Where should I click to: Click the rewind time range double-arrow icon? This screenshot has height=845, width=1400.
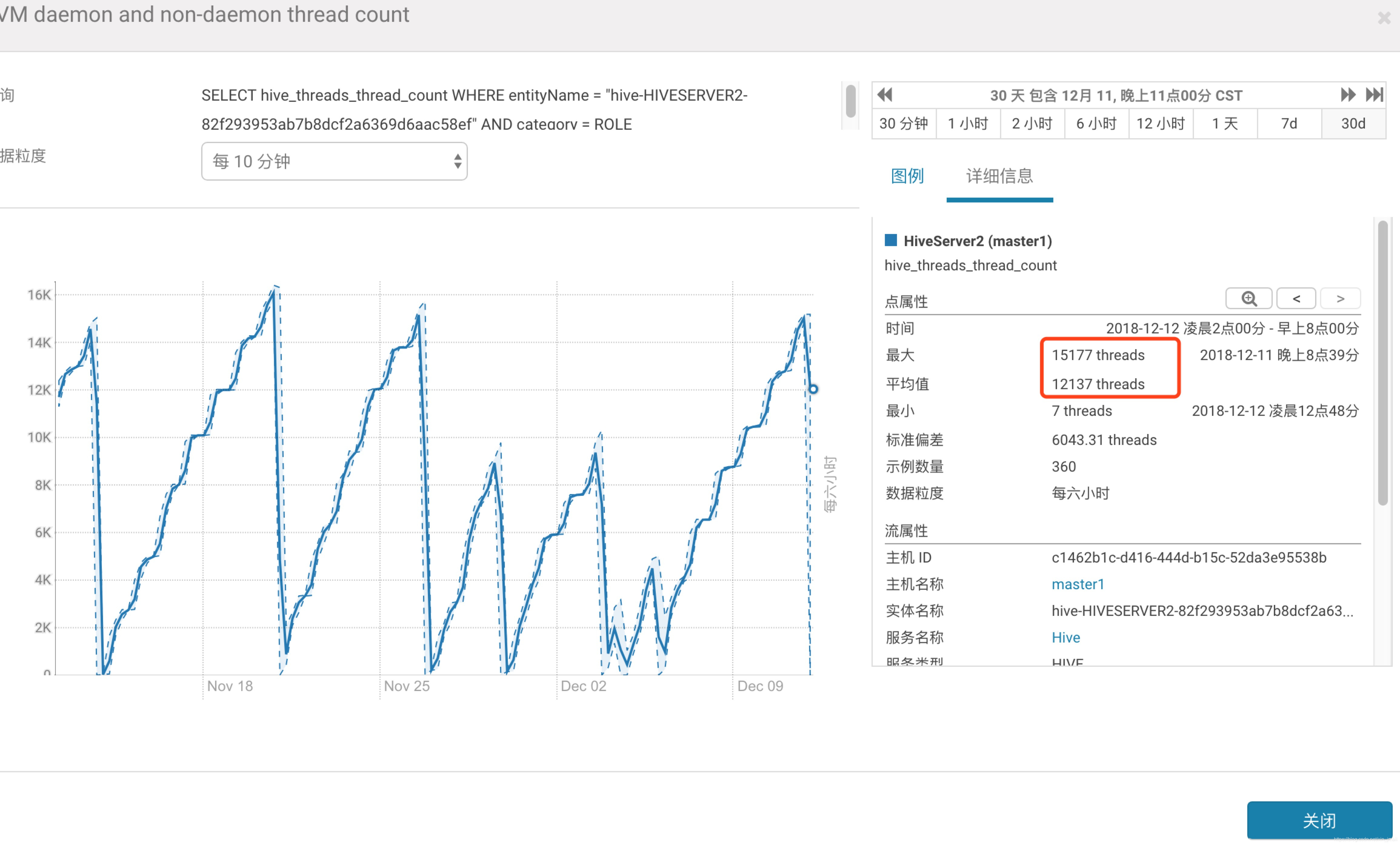[885, 94]
